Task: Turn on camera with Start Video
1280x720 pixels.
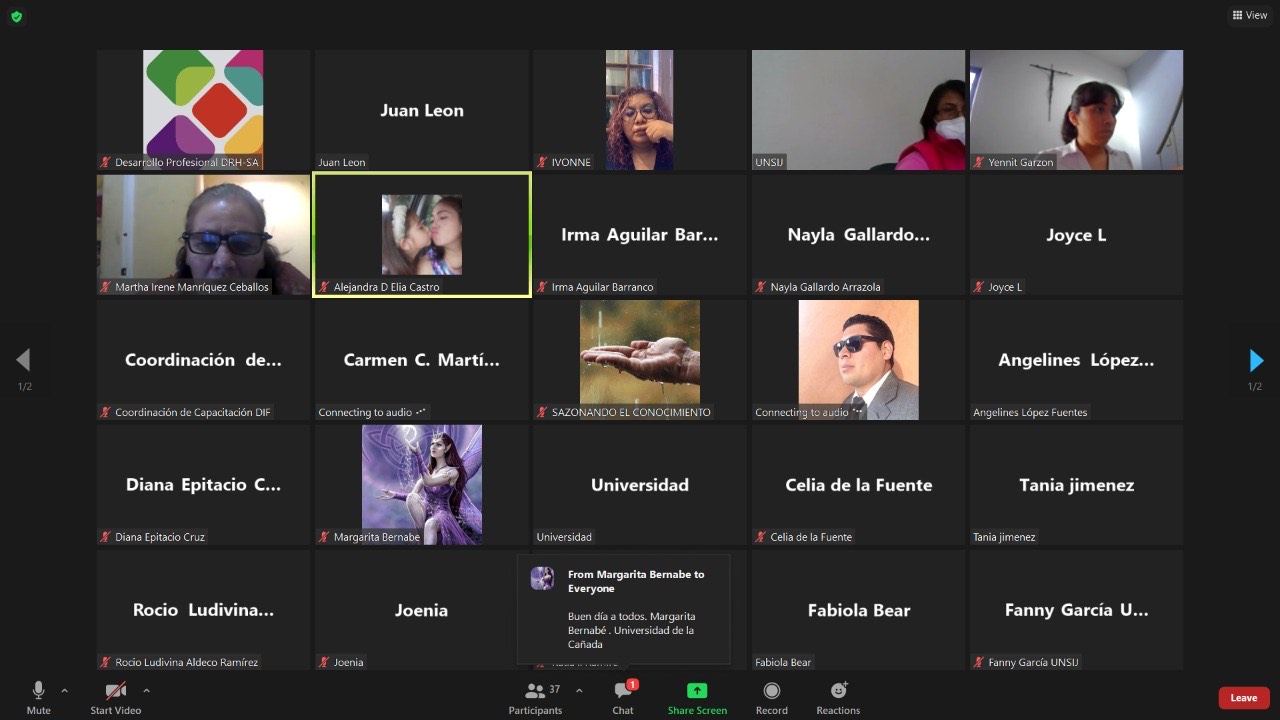Action: [x=115, y=691]
